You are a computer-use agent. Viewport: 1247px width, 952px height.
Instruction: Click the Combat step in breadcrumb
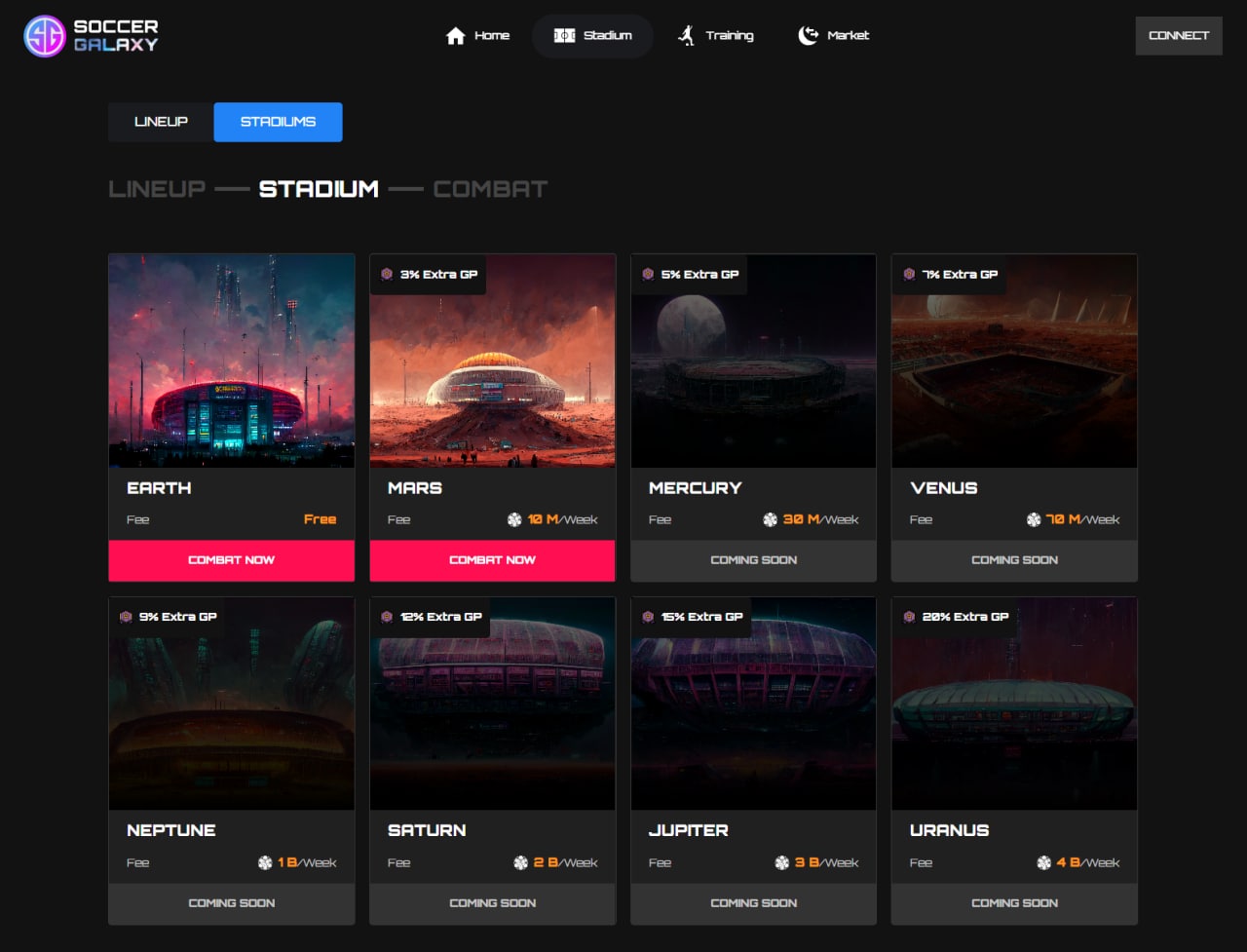pyautogui.click(x=490, y=189)
